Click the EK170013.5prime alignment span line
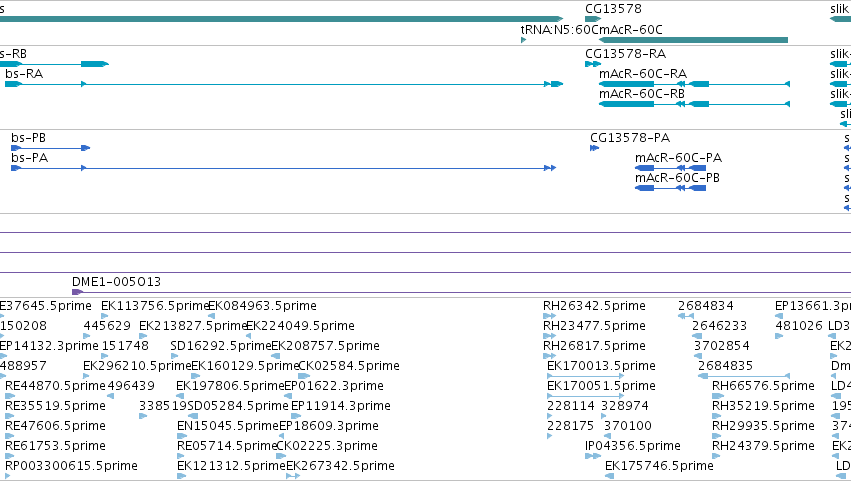Screen dimensions: 851x481 [586, 376]
